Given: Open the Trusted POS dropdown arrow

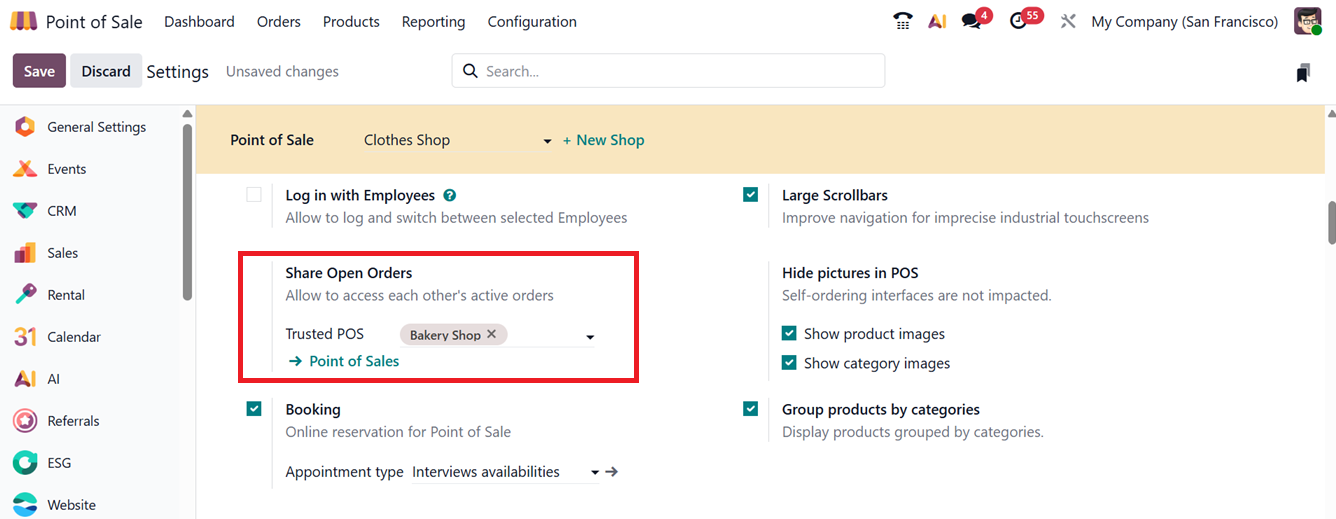Looking at the screenshot, I should coord(590,337).
